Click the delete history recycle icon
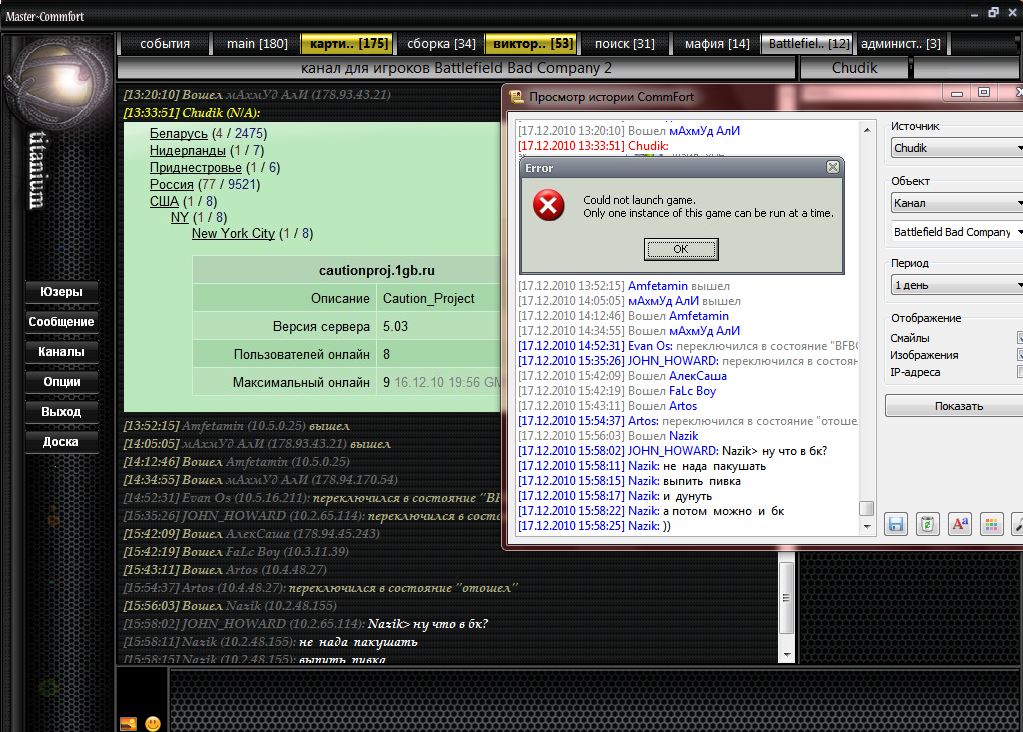The image size is (1023, 732). [x=928, y=523]
